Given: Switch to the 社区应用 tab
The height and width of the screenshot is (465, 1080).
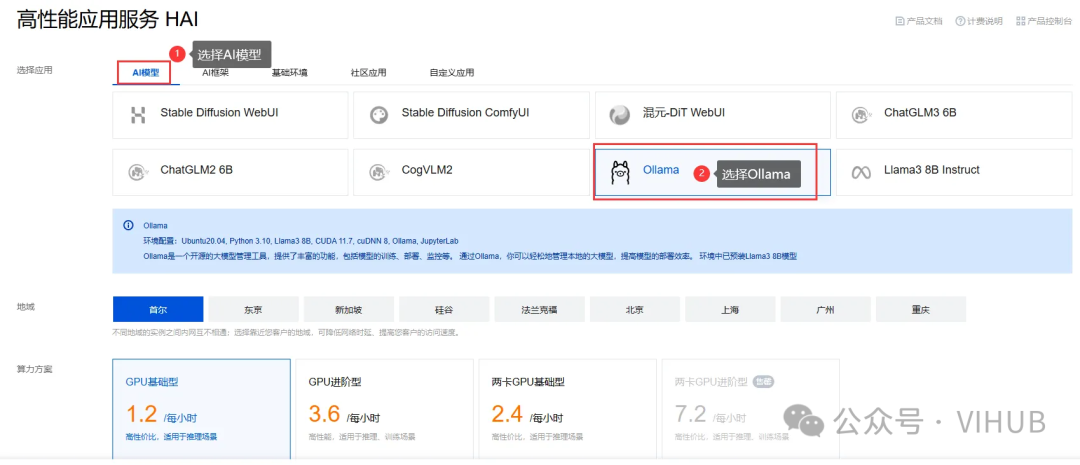Looking at the screenshot, I should point(368,73).
